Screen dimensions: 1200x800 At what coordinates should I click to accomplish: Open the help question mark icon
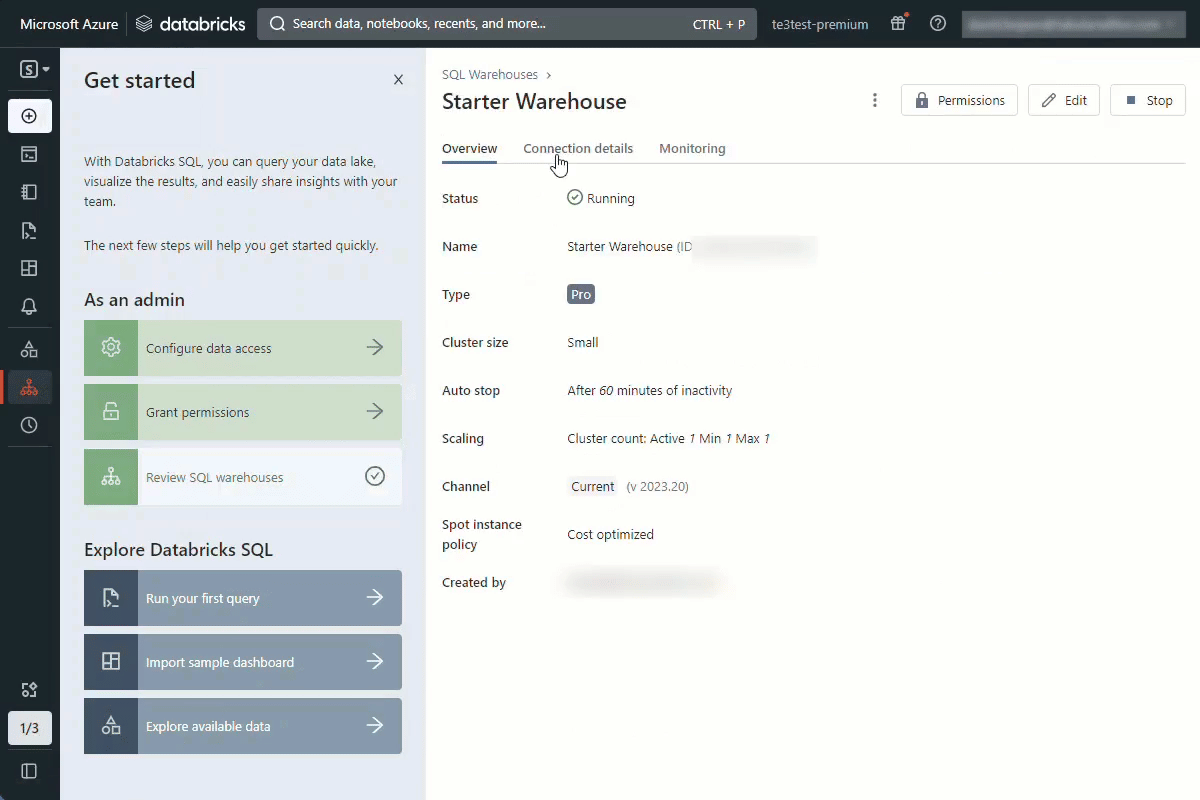tap(938, 23)
